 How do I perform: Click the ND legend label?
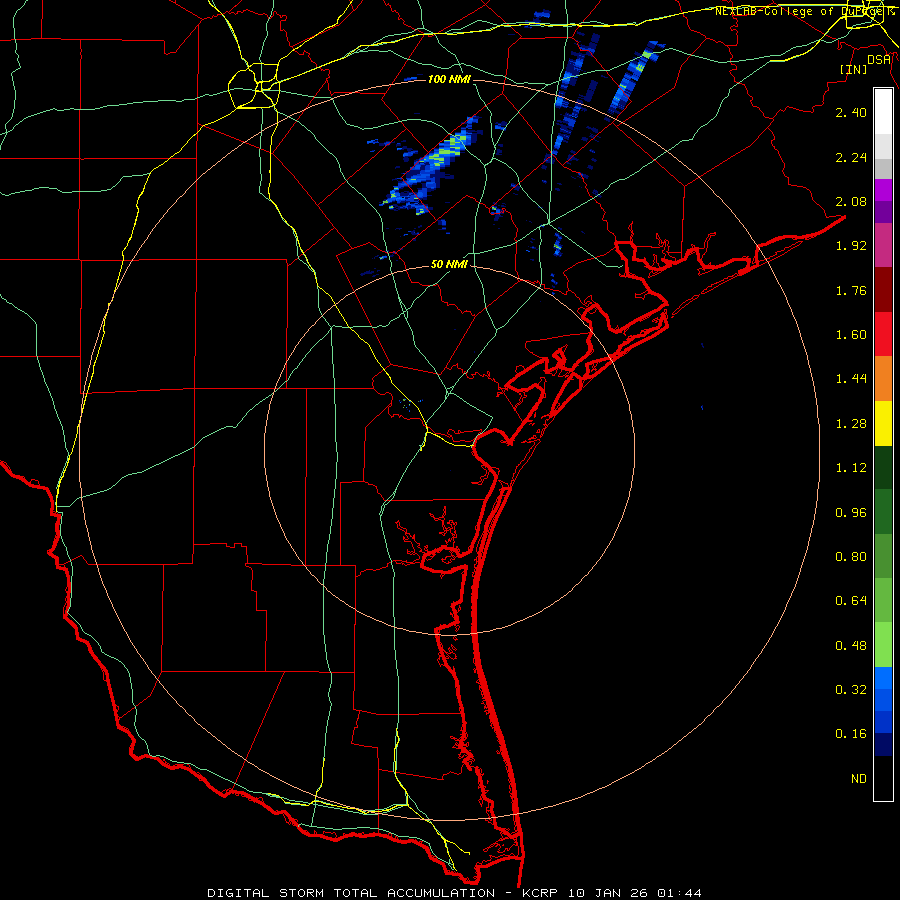[x=859, y=779]
